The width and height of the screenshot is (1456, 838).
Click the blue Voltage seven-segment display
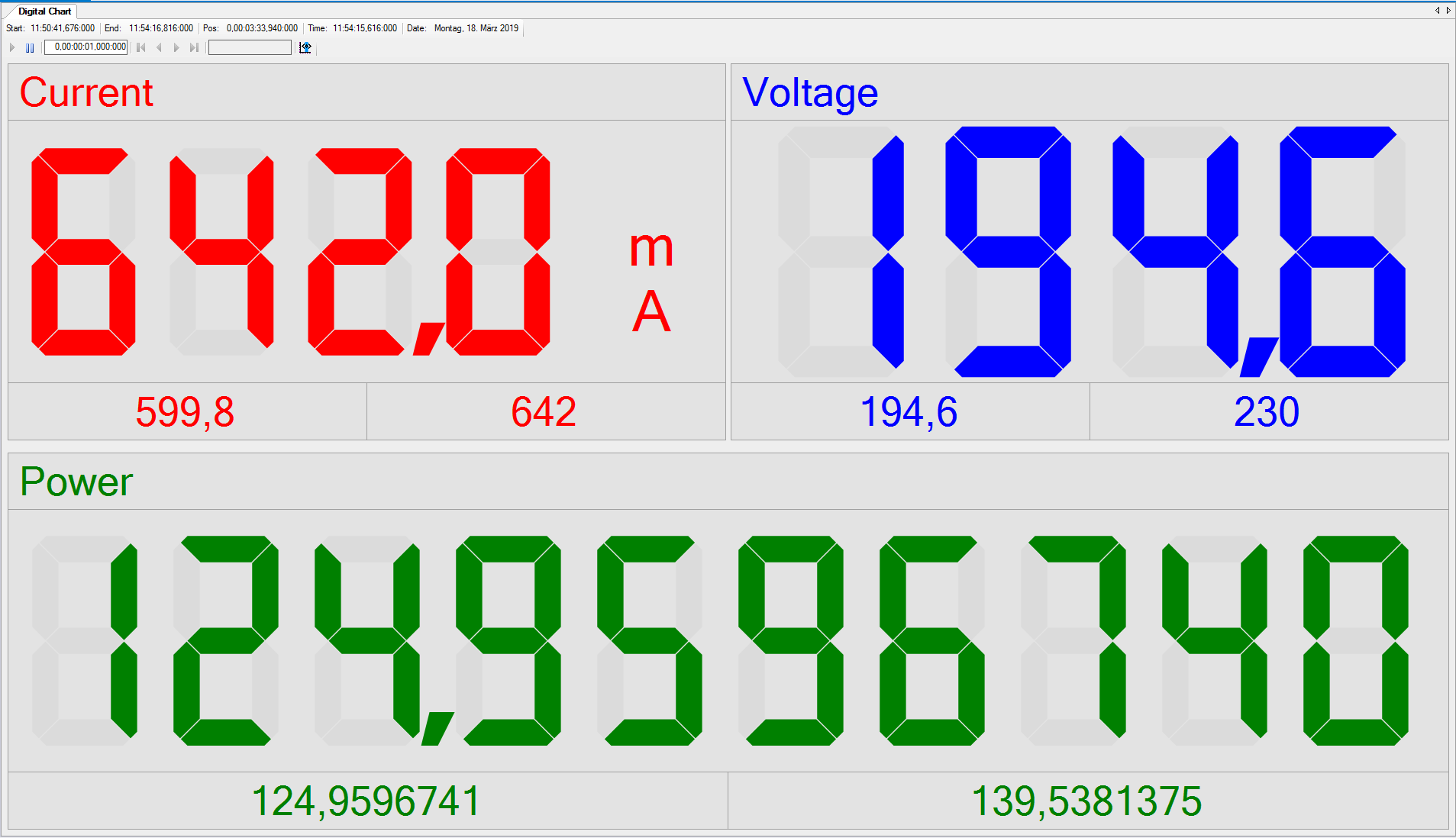(x=1092, y=252)
